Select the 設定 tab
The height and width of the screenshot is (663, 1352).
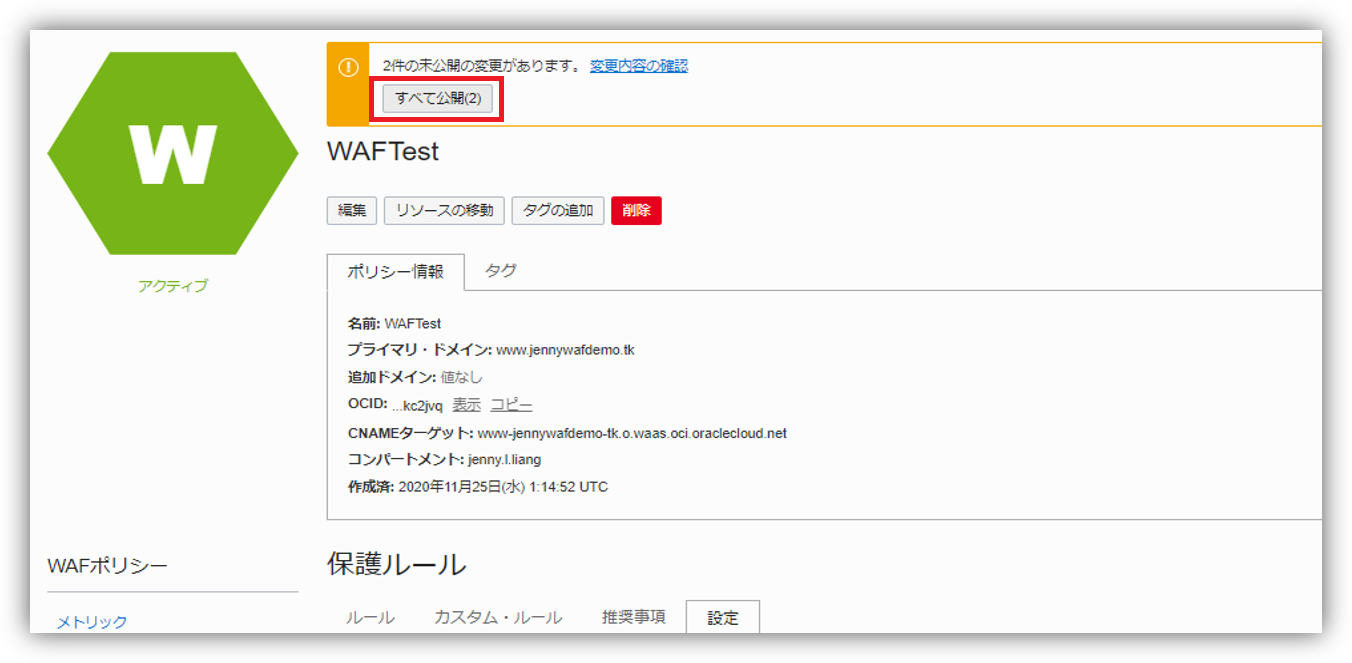(722, 618)
